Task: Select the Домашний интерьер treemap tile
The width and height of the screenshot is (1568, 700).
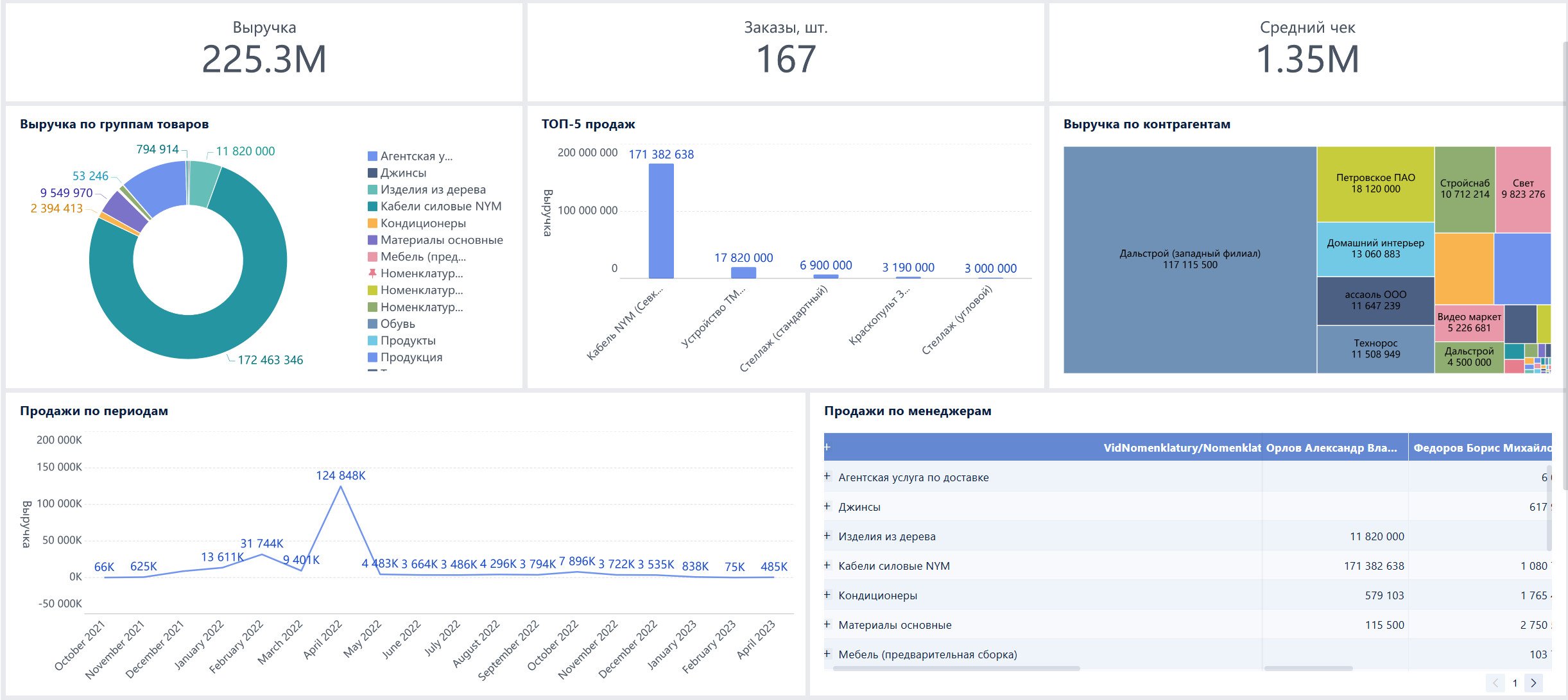Action: (1375, 249)
